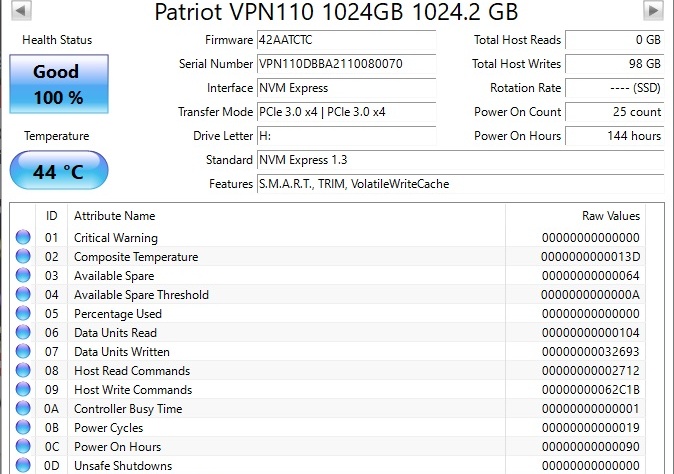Click status orb for Host Write Commands row

pyautogui.click(x=23, y=389)
